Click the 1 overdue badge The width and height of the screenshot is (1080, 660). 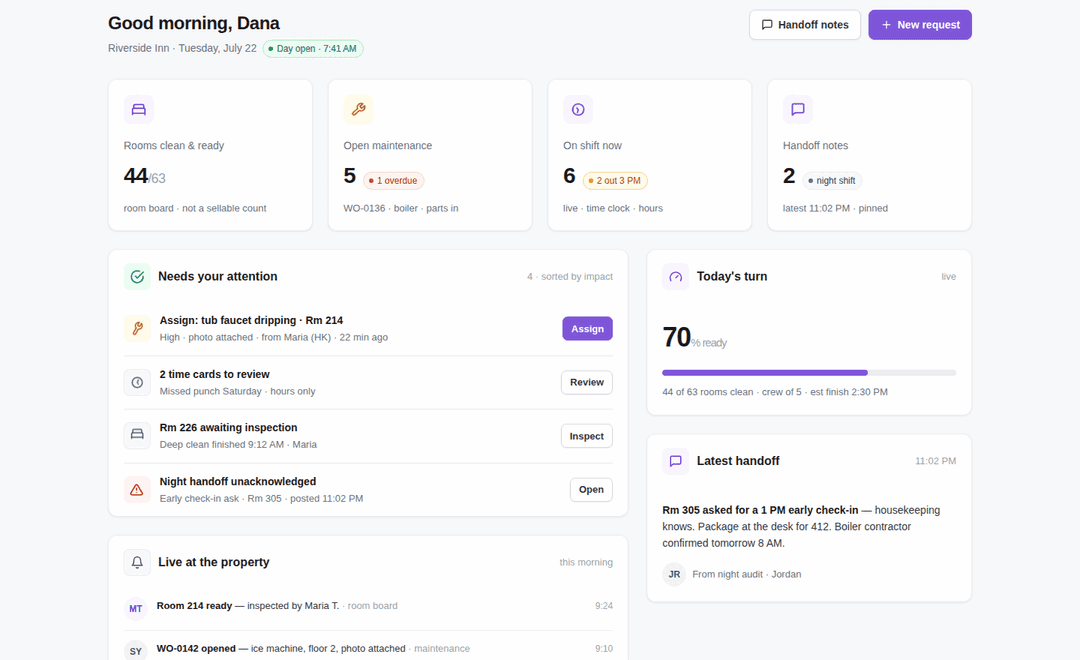(x=393, y=181)
